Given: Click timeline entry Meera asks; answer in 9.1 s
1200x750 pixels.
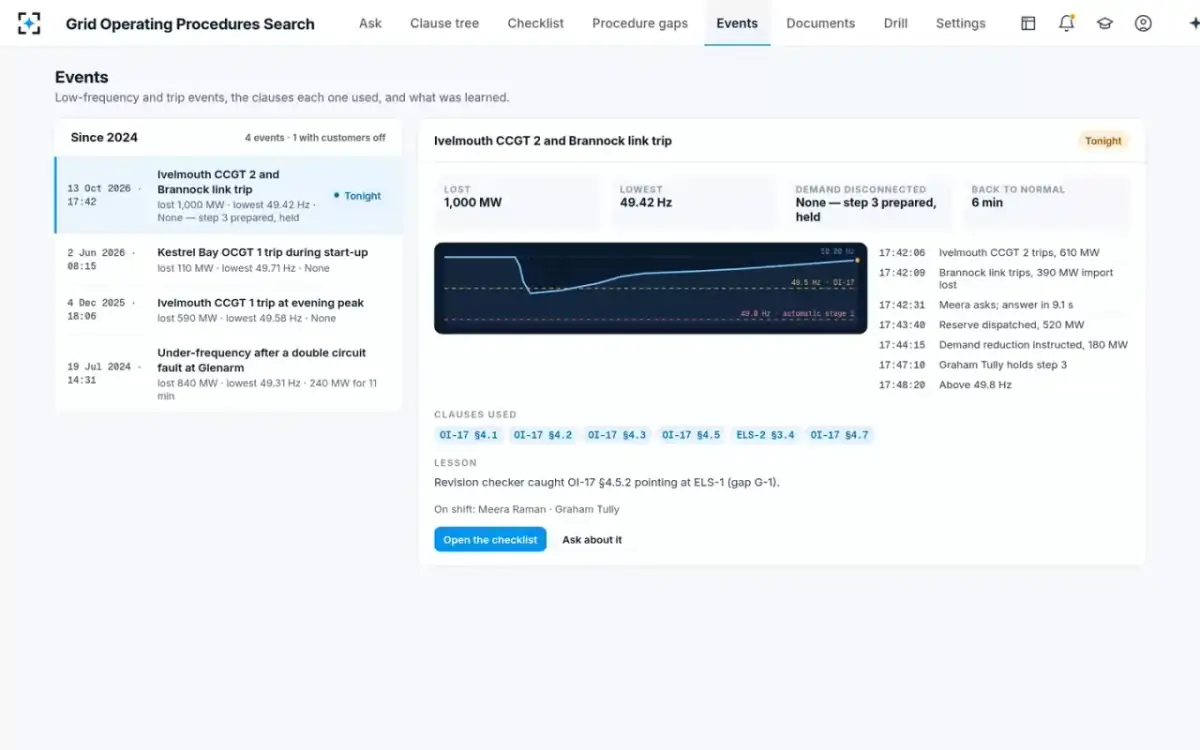Looking at the screenshot, I should pos(1003,305).
